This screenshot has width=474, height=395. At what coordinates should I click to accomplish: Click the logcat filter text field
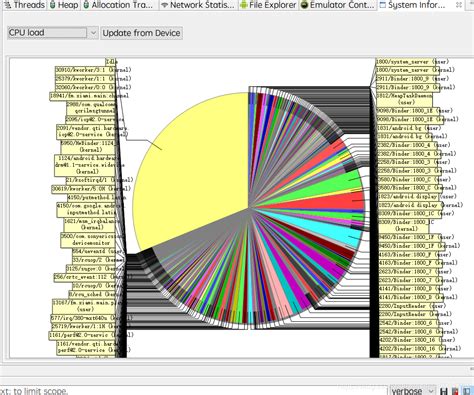point(193,391)
